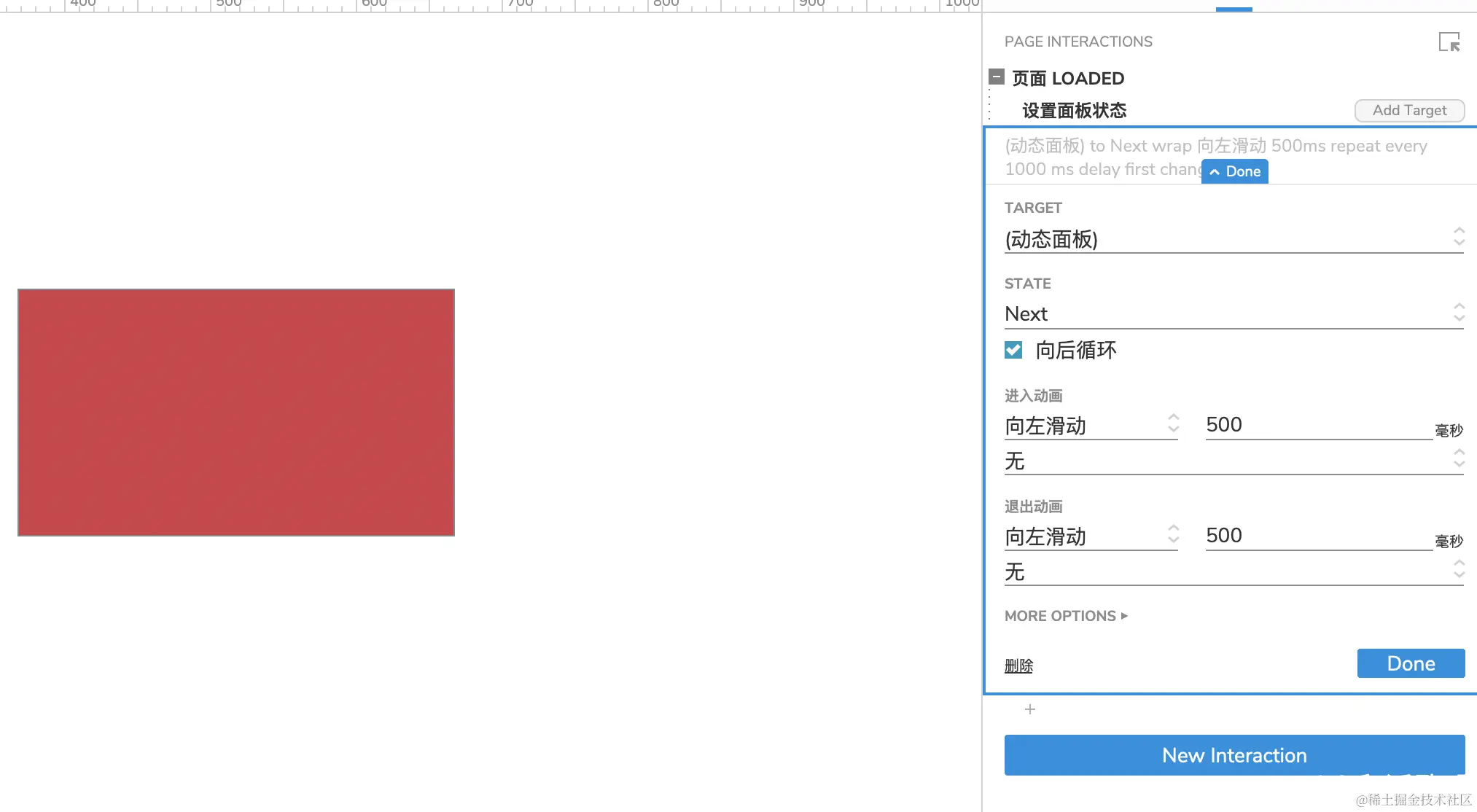1477x812 pixels.
Task: Uncheck the 向后循环 checkbox
Action: pyautogui.click(x=1013, y=350)
